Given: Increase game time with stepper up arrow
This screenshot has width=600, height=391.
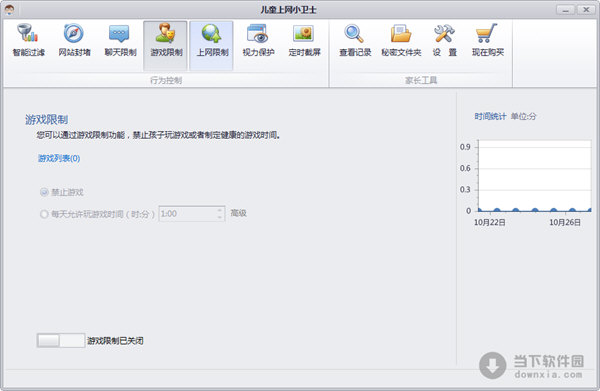Looking at the screenshot, I should 220,210.
